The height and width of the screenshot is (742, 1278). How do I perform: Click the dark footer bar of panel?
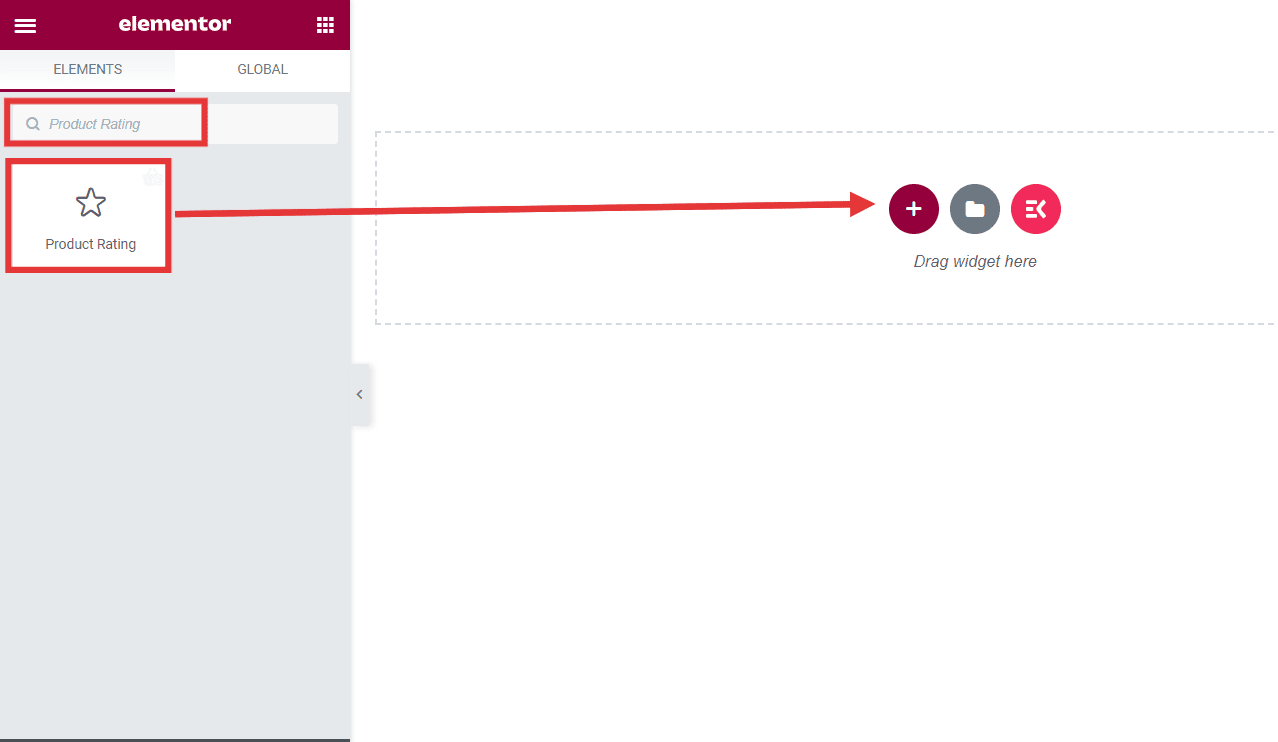[175, 740]
